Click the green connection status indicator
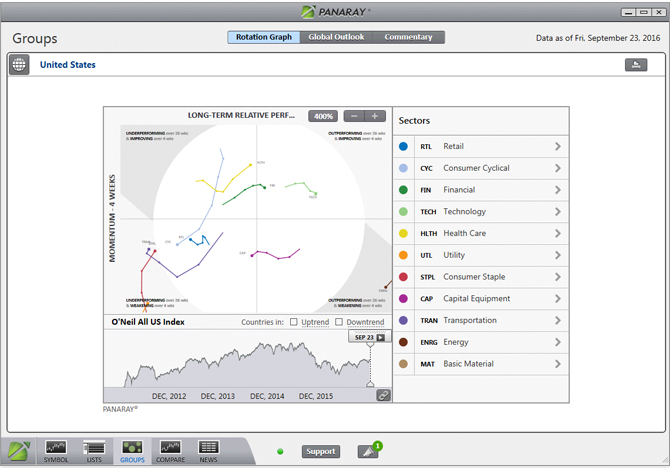The height and width of the screenshot is (468, 670). [x=280, y=451]
